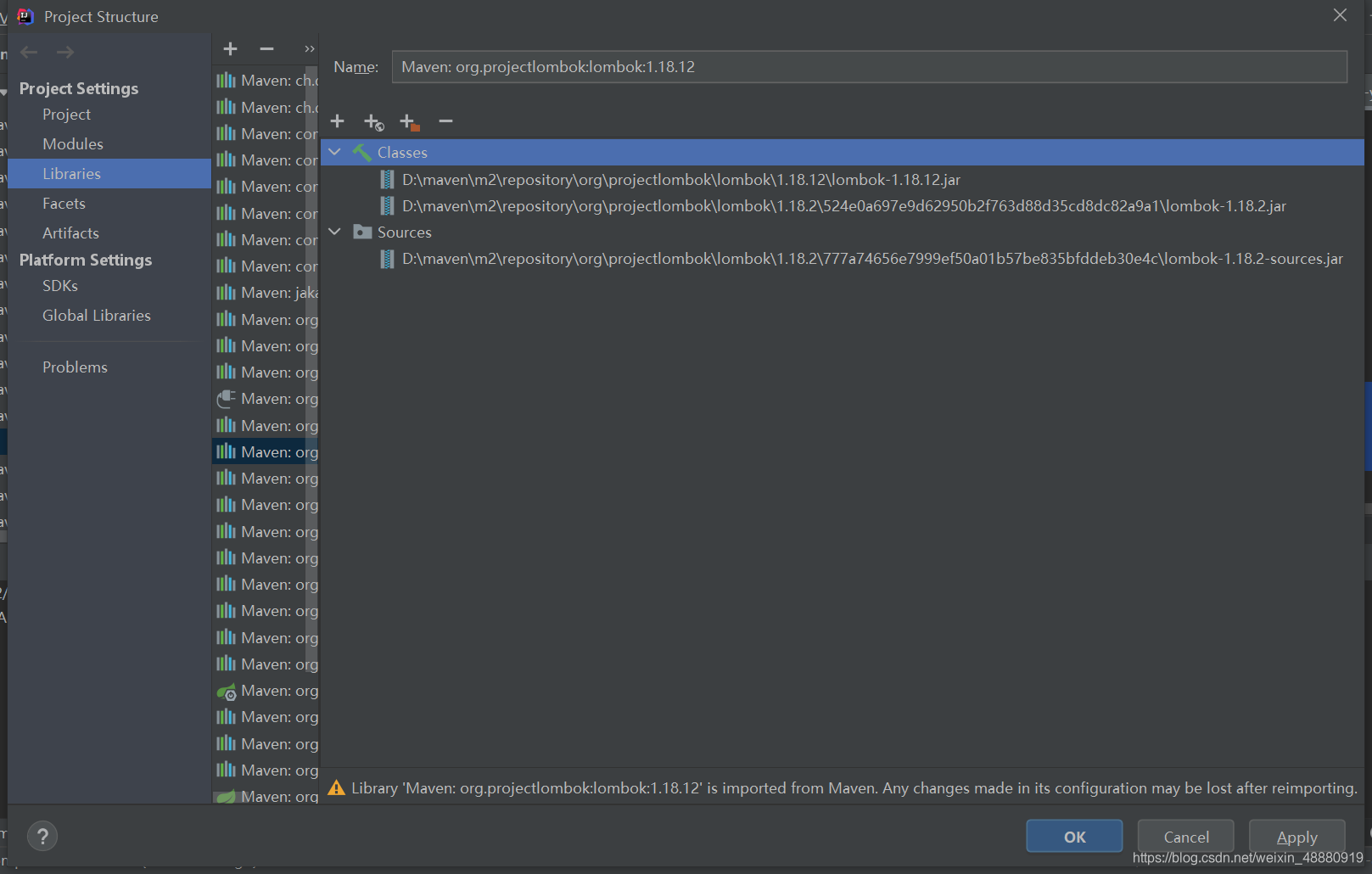Click the IntelliJ logo in title bar

(25, 16)
